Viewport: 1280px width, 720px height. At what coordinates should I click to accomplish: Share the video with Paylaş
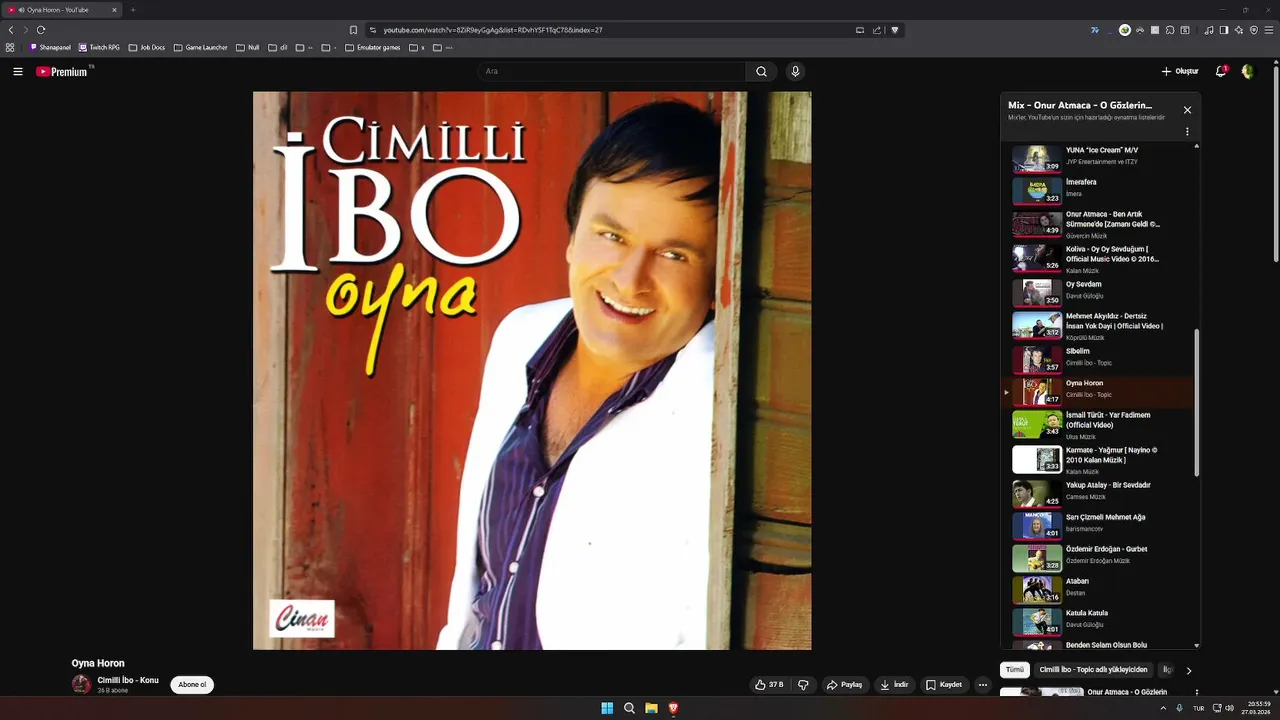coord(844,685)
